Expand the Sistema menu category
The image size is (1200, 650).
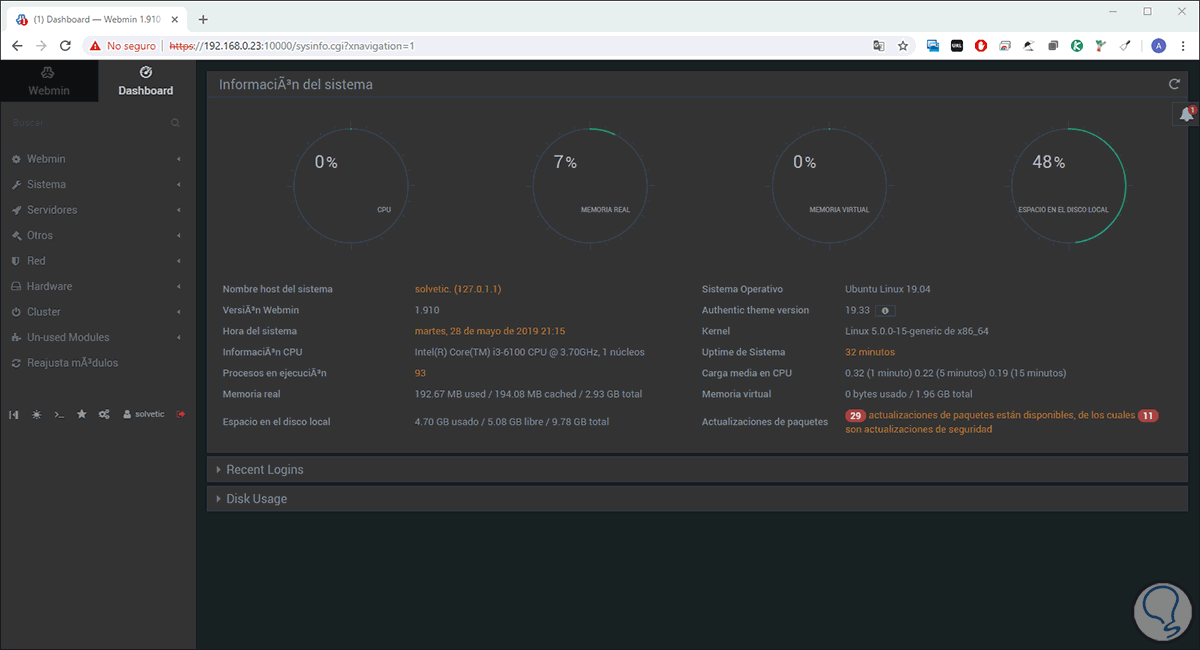click(97, 184)
